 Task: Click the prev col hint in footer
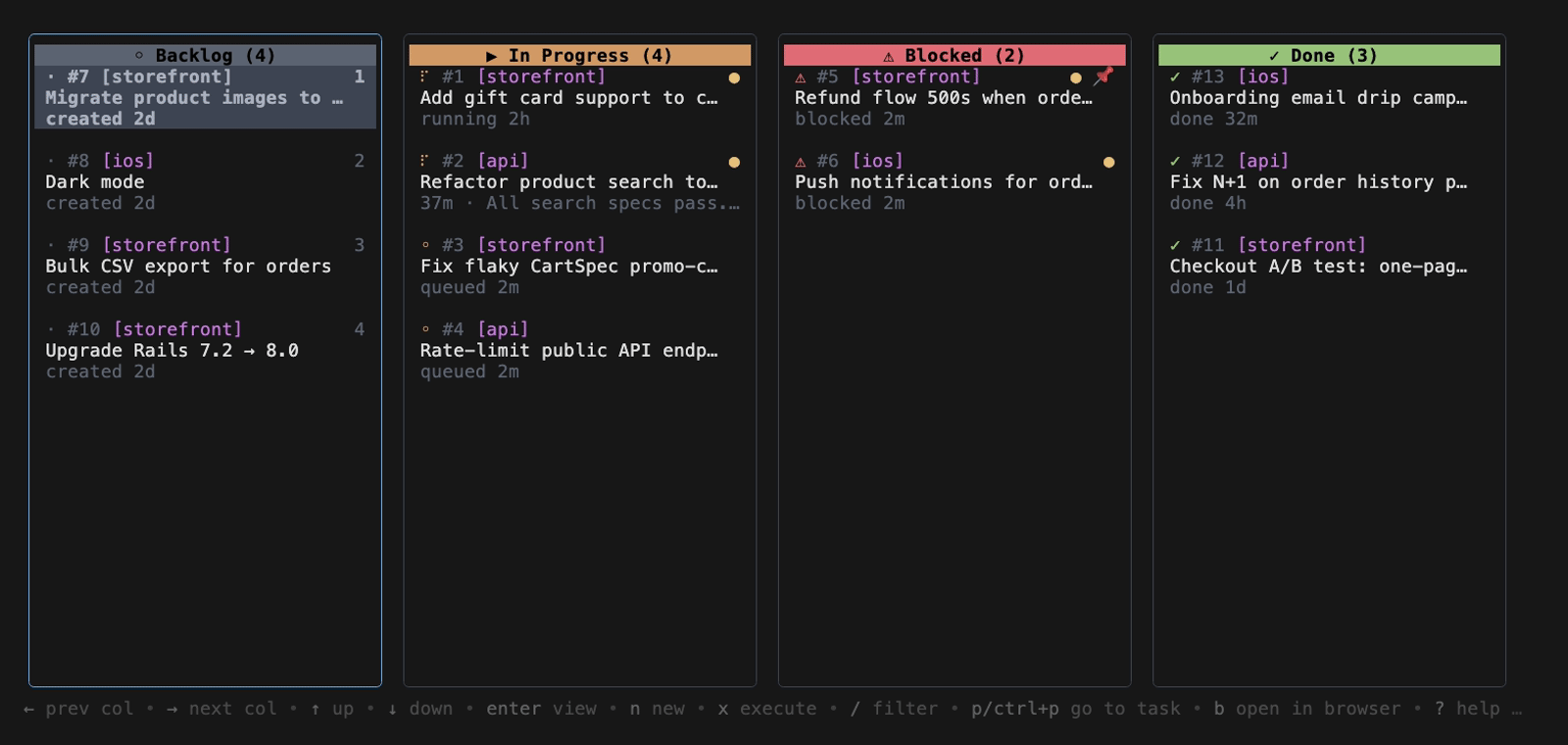[x=78, y=708]
